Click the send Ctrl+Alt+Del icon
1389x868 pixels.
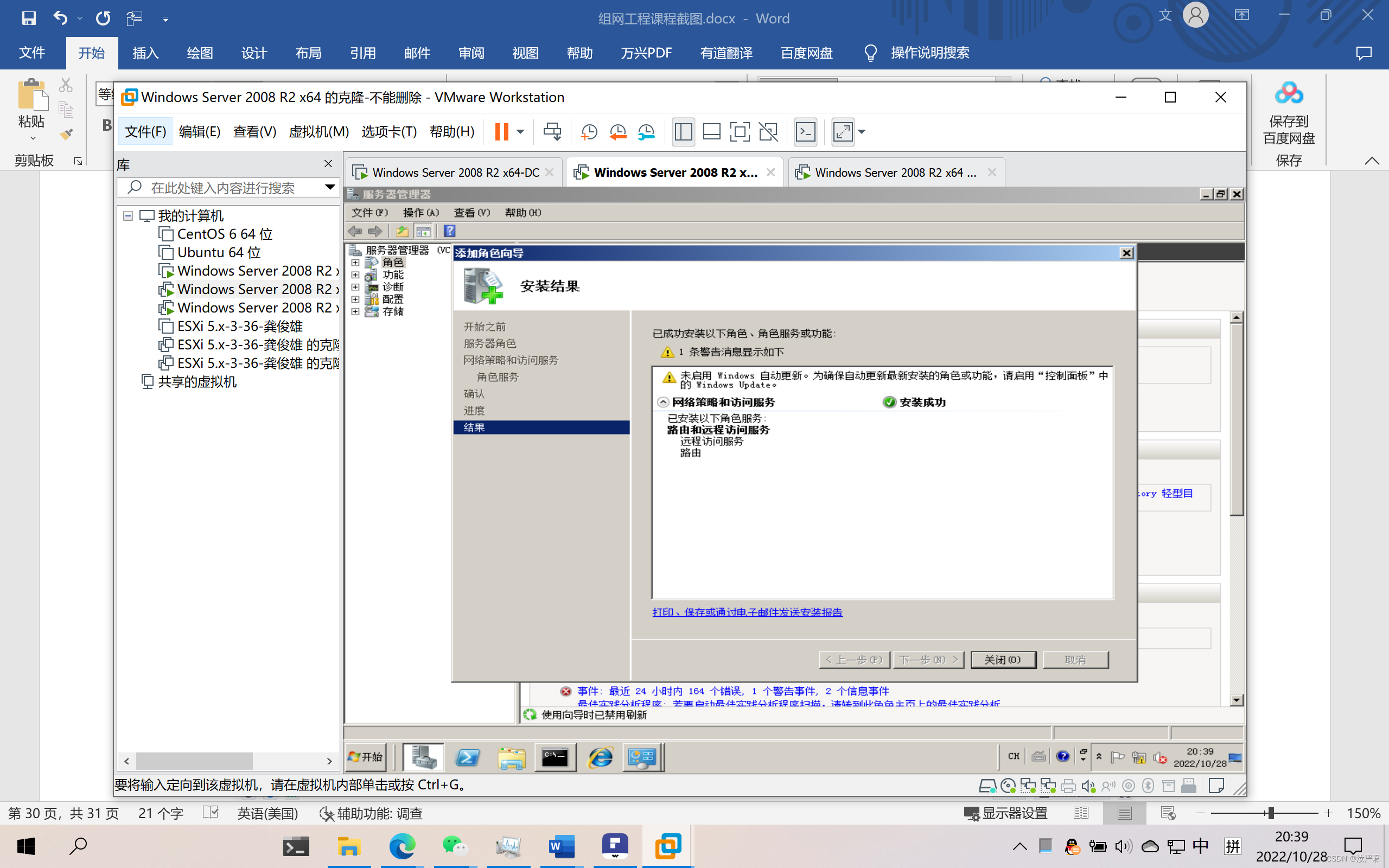pyautogui.click(x=552, y=131)
